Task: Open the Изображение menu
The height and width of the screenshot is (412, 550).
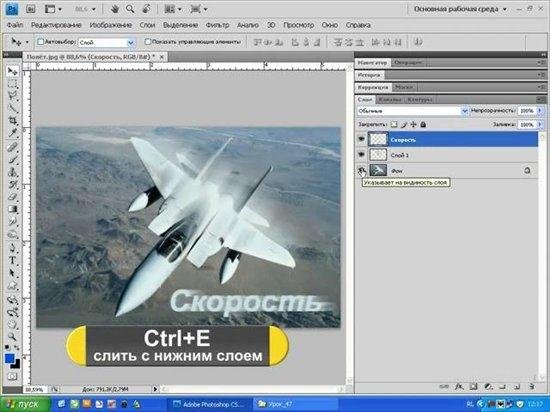Action: [x=110, y=25]
